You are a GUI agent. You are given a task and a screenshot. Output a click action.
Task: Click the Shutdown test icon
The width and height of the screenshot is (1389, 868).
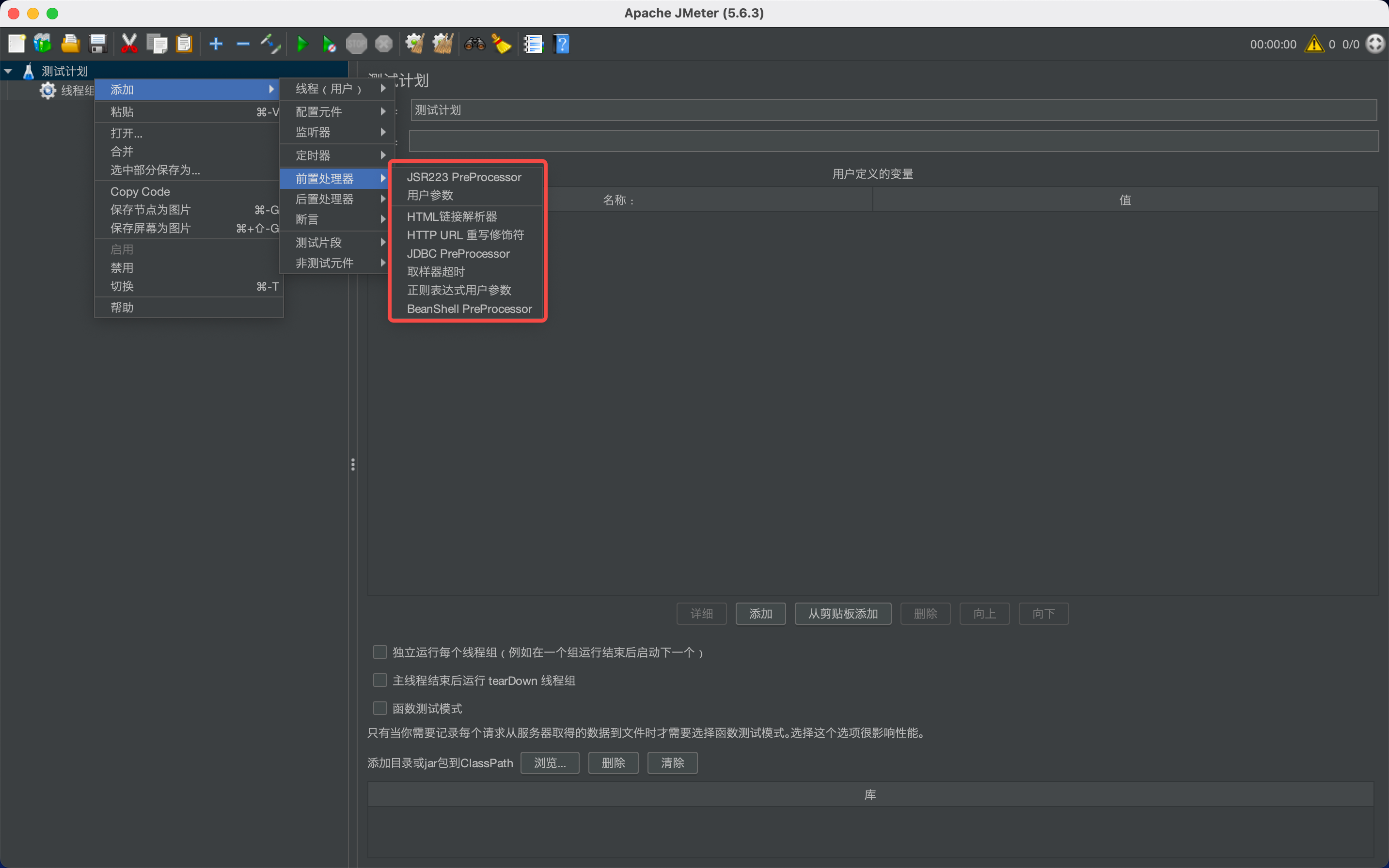[x=384, y=44]
